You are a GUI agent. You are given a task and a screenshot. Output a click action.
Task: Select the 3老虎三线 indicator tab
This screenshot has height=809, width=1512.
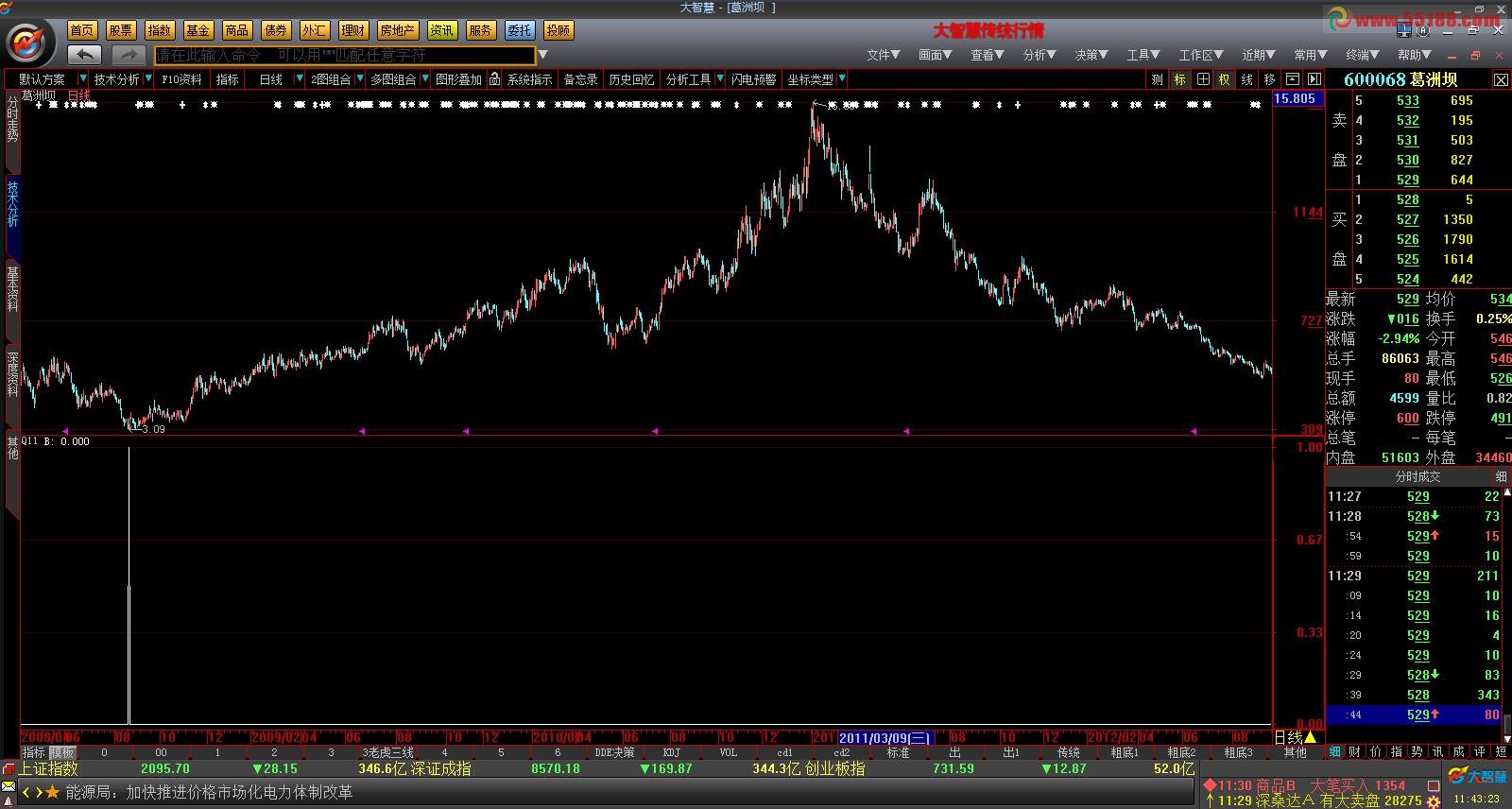[x=388, y=752]
